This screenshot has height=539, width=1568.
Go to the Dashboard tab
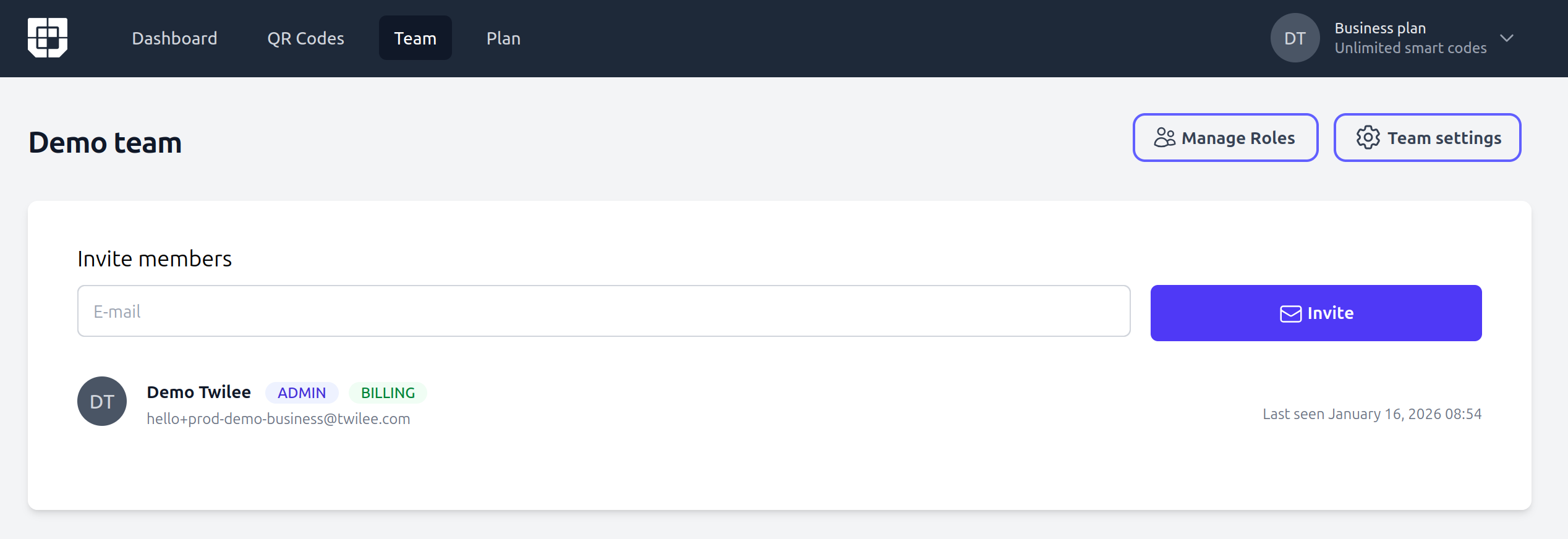point(174,38)
